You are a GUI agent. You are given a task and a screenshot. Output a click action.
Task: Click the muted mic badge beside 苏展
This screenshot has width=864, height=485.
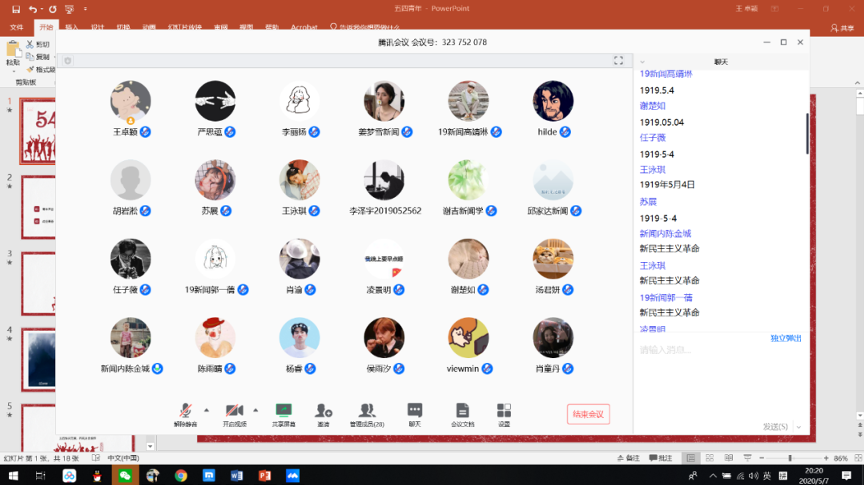click(226, 211)
